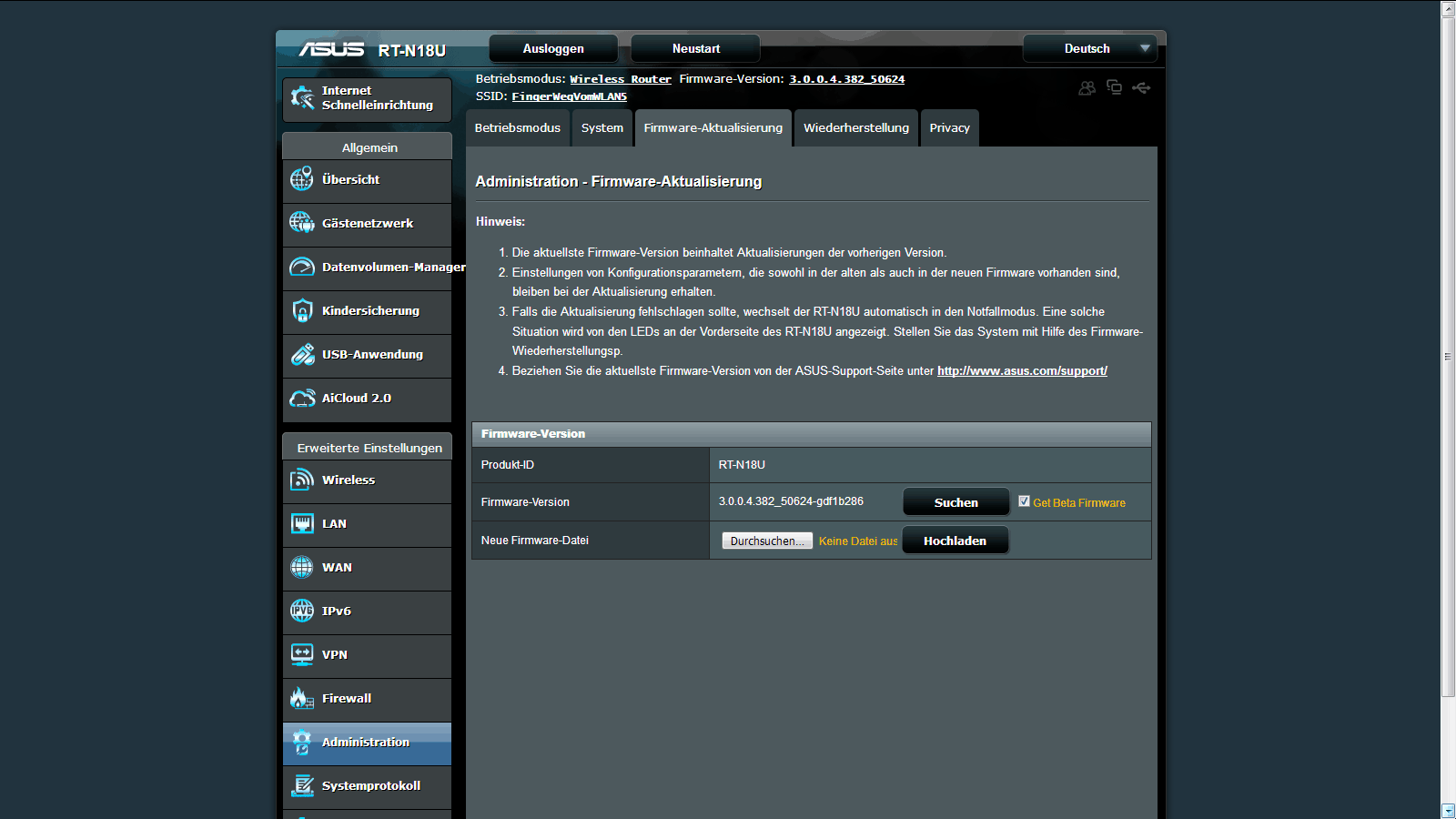Click the Administration gear icon

click(302, 742)
